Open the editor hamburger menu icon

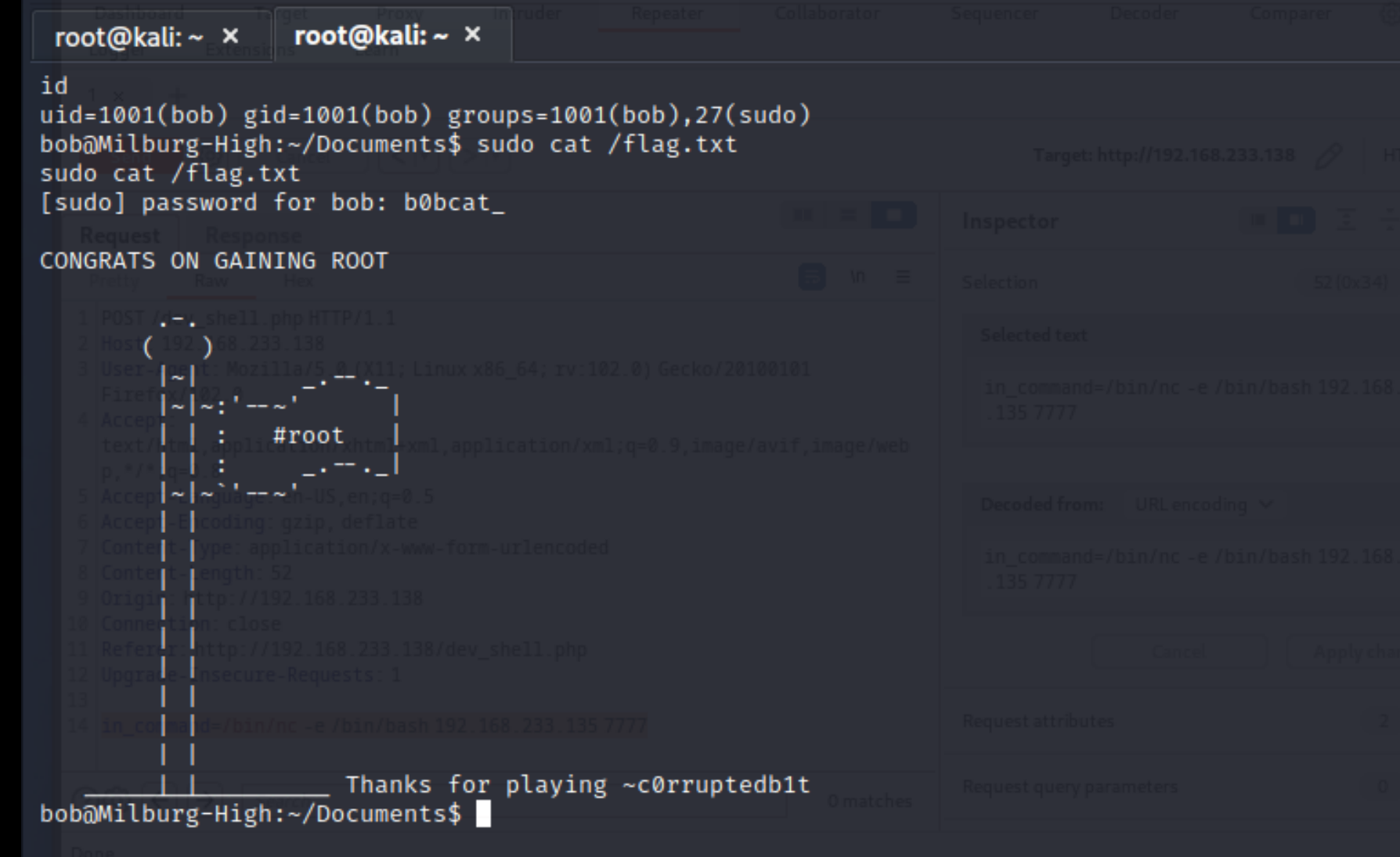903,277
